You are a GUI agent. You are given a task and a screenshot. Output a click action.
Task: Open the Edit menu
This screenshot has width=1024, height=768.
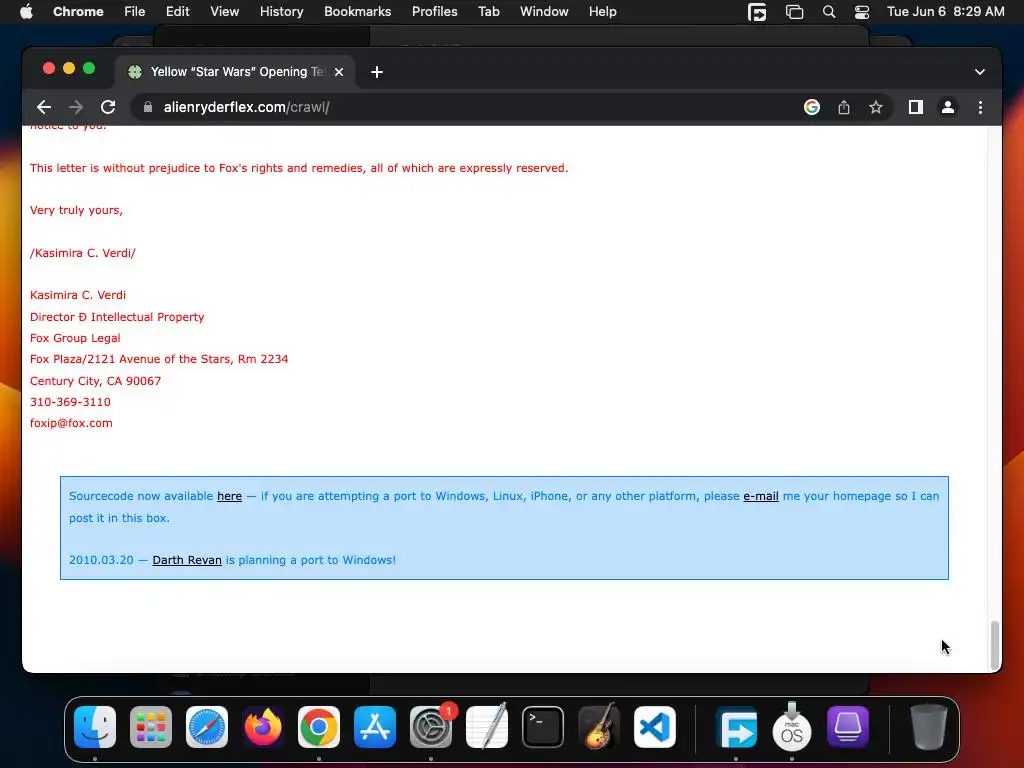(x=177, y=12)
